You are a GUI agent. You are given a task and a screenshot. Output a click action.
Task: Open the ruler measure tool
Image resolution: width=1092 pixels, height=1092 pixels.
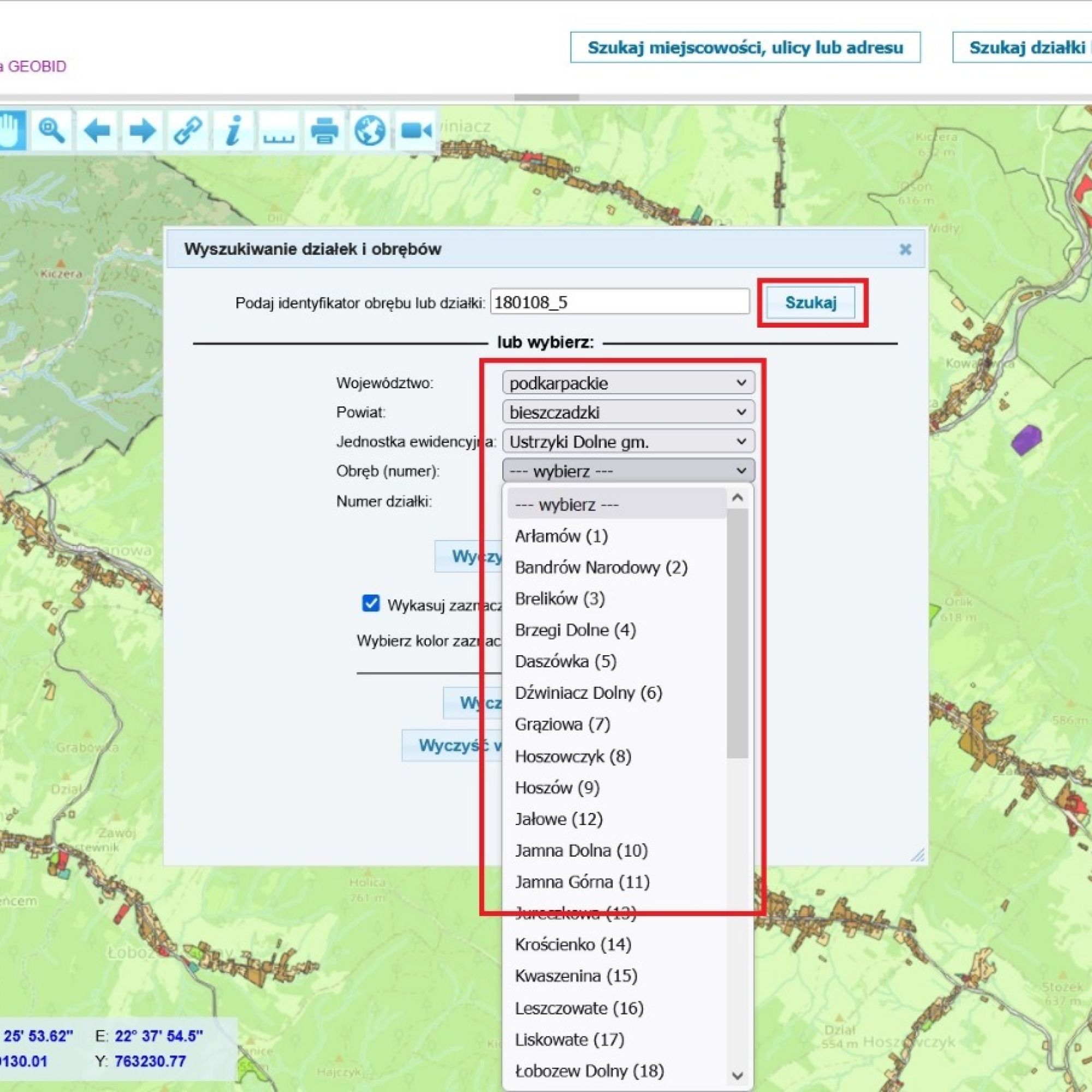[x=278, y=131]
